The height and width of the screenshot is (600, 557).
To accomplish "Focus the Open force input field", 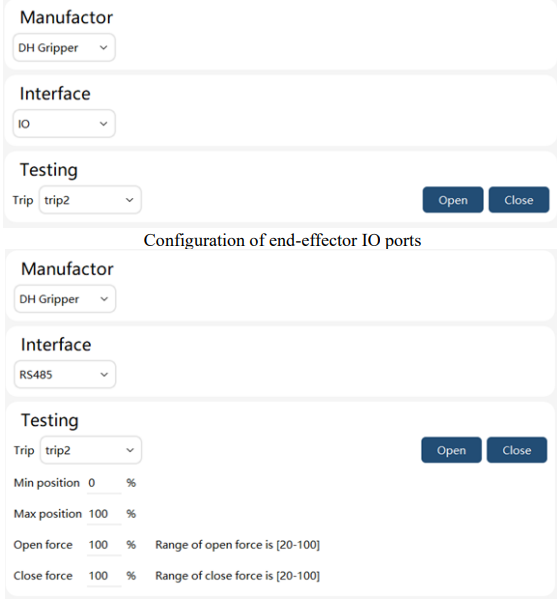I will 104,545.
